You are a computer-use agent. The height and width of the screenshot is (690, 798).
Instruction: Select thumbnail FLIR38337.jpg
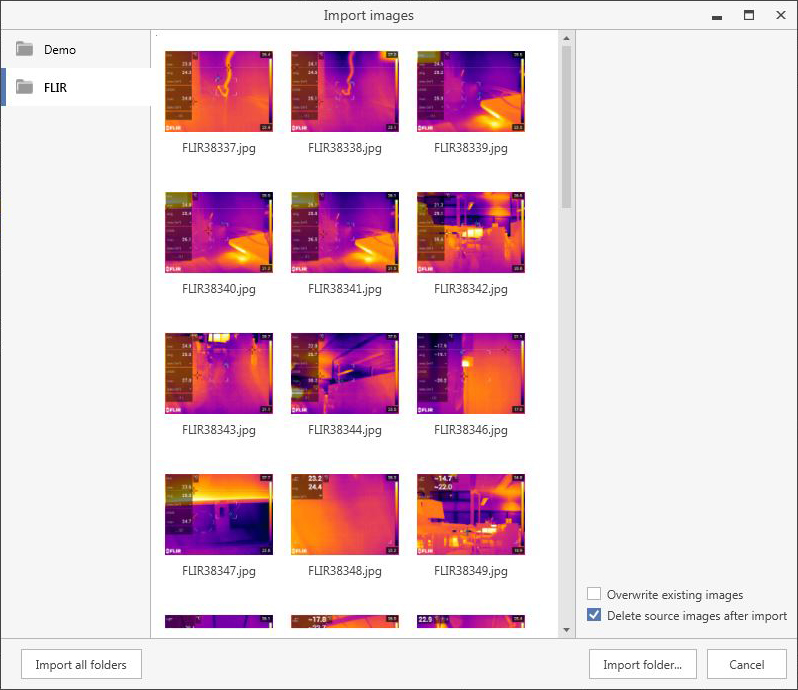click(219, 92)
